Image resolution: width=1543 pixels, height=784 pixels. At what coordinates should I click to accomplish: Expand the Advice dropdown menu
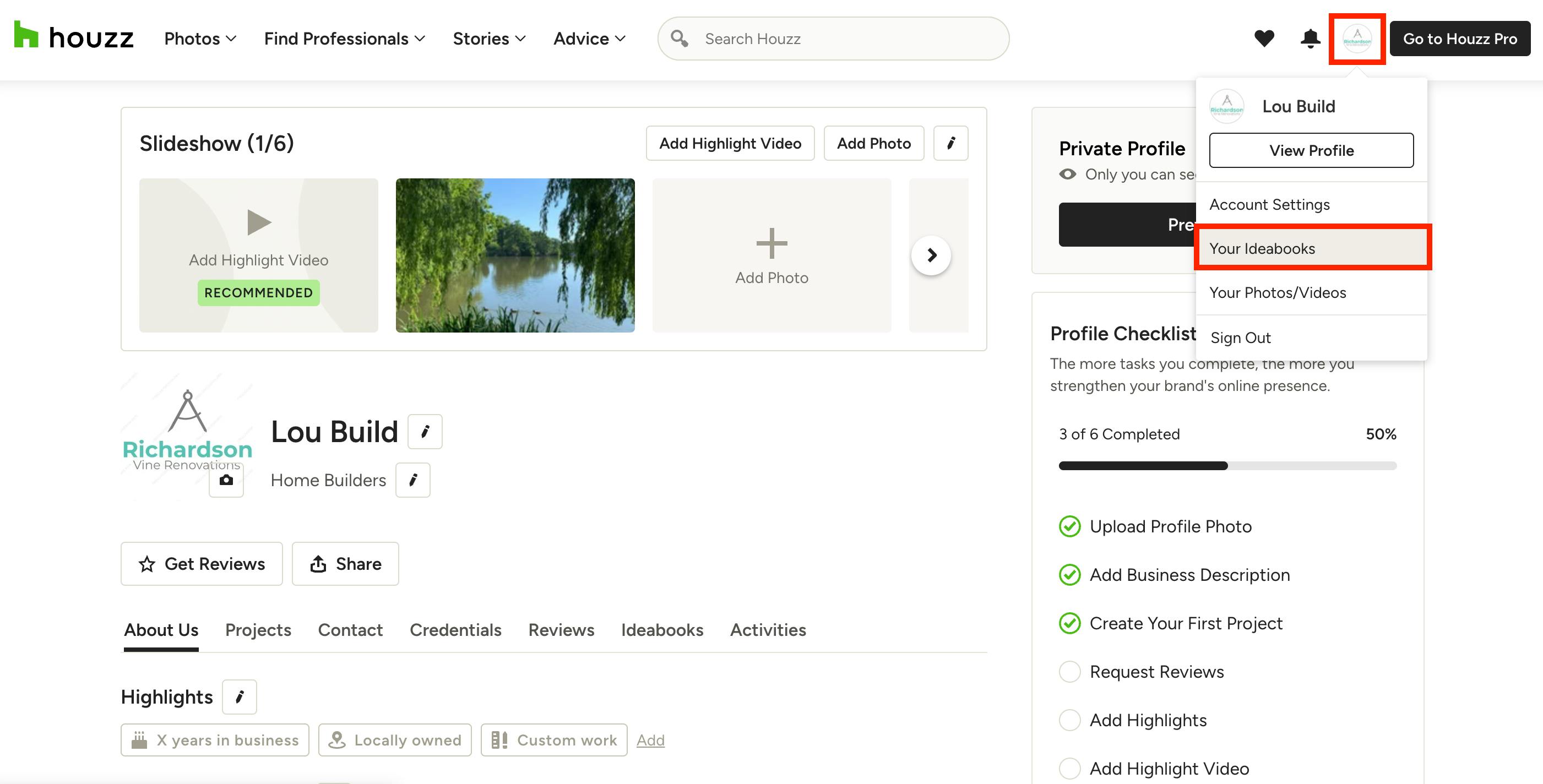tap(589, 39)
